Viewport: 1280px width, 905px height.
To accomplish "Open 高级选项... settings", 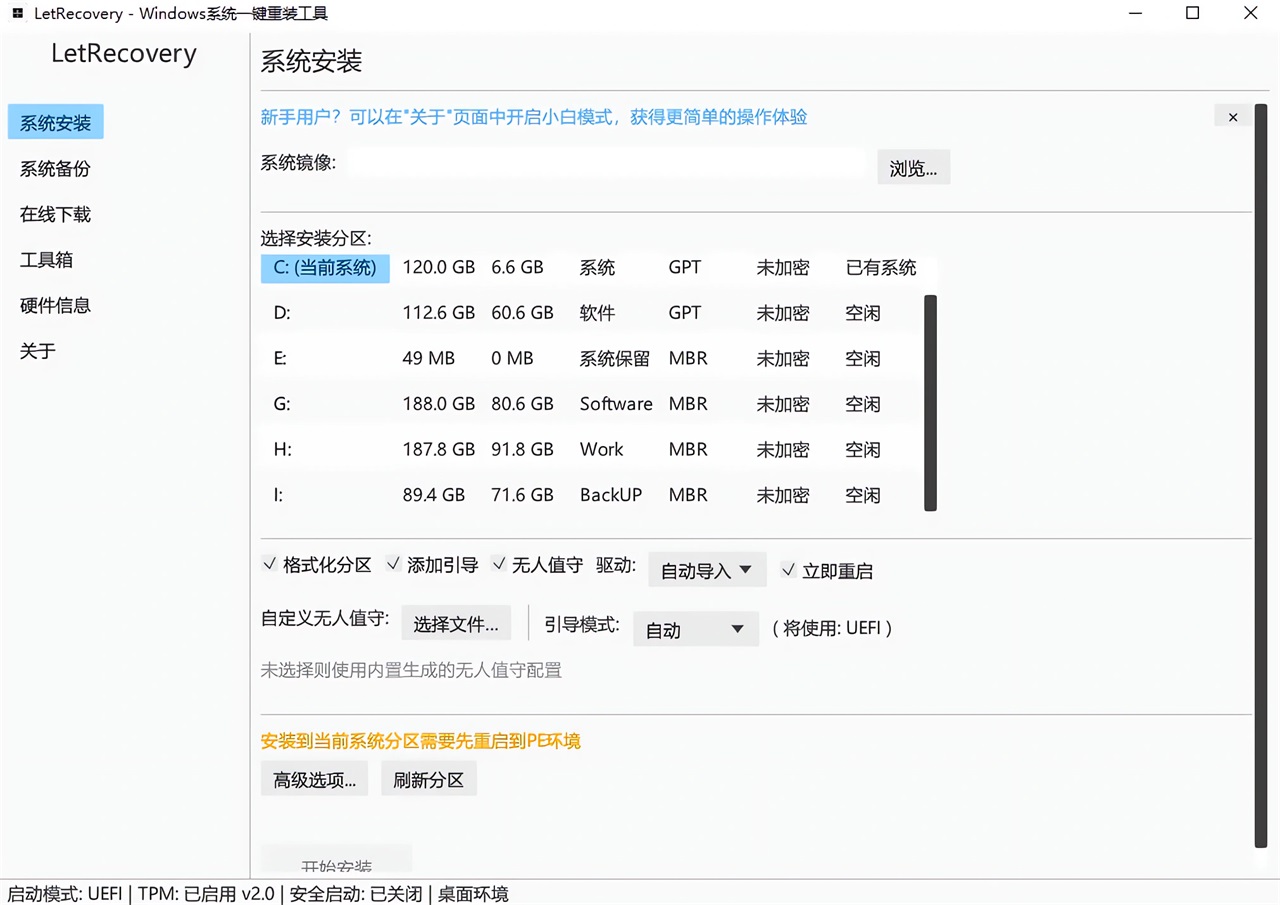I will click(x=315, y=780).
